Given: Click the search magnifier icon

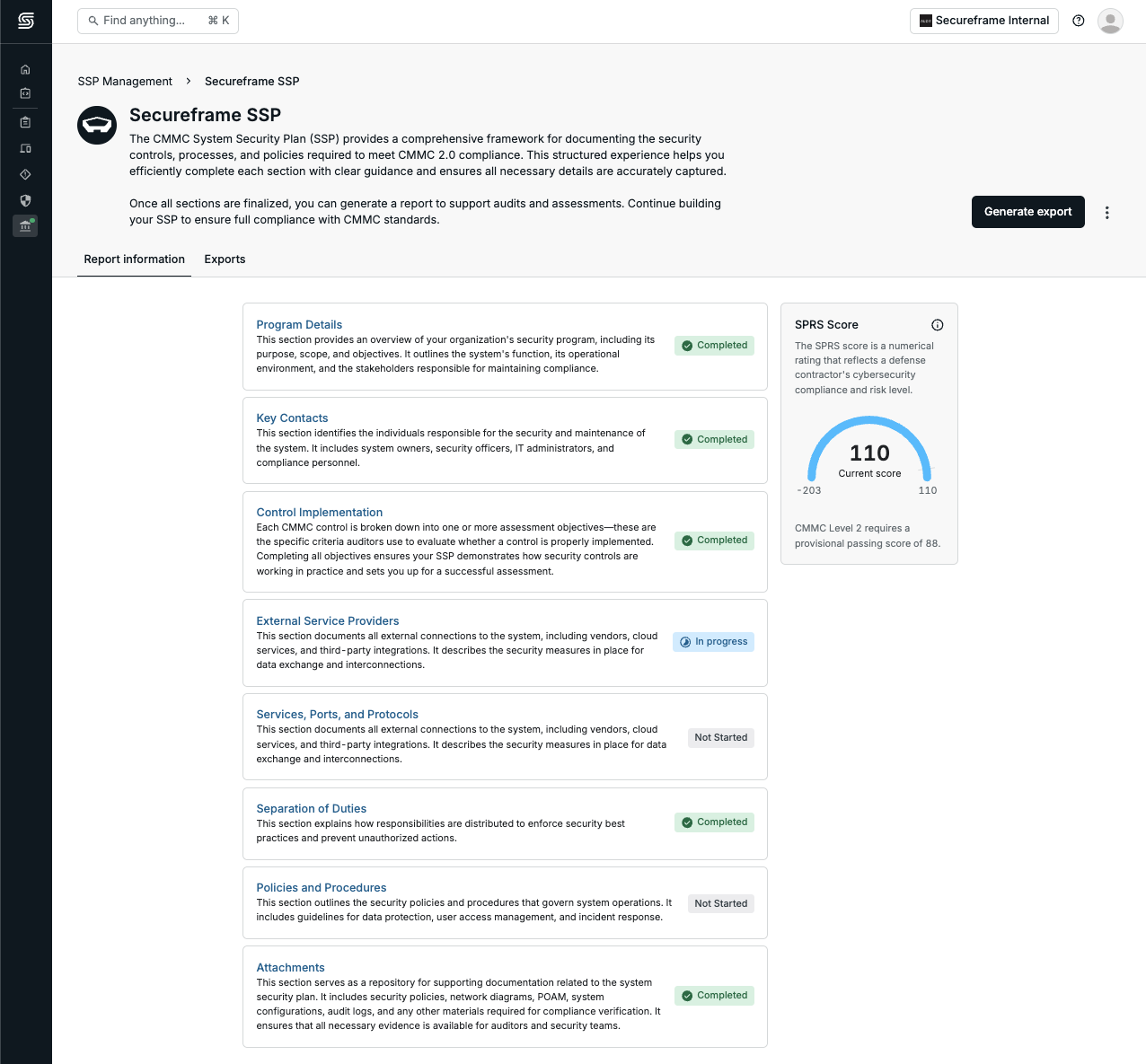Looking at the screenshot, I should (93, 21).
